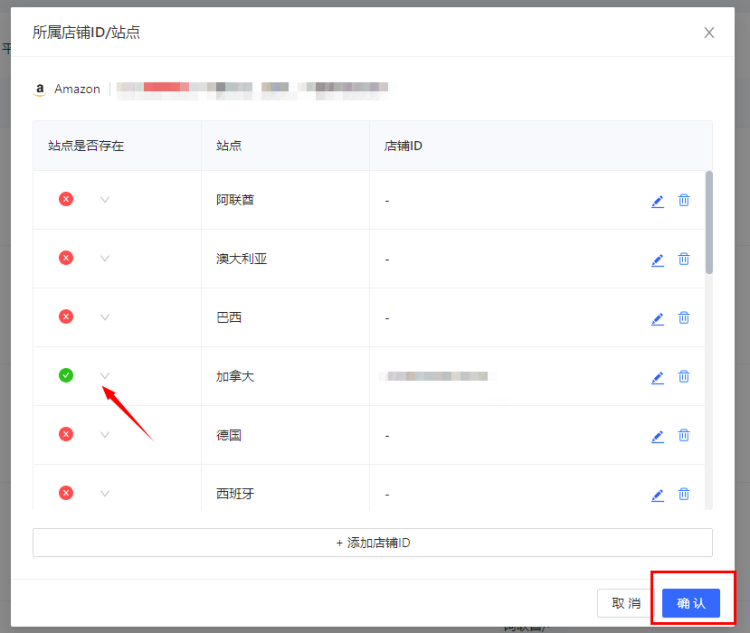Click the red status icon for 德国
Image resolution: width=750 pixels, height=633 pixels.
pos(66,434)
